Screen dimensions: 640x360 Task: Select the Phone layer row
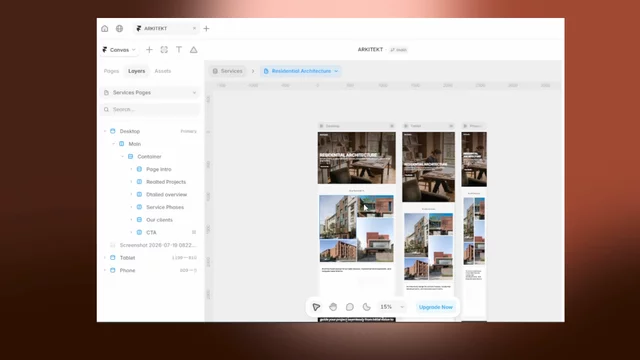click(x=150, y=271)
